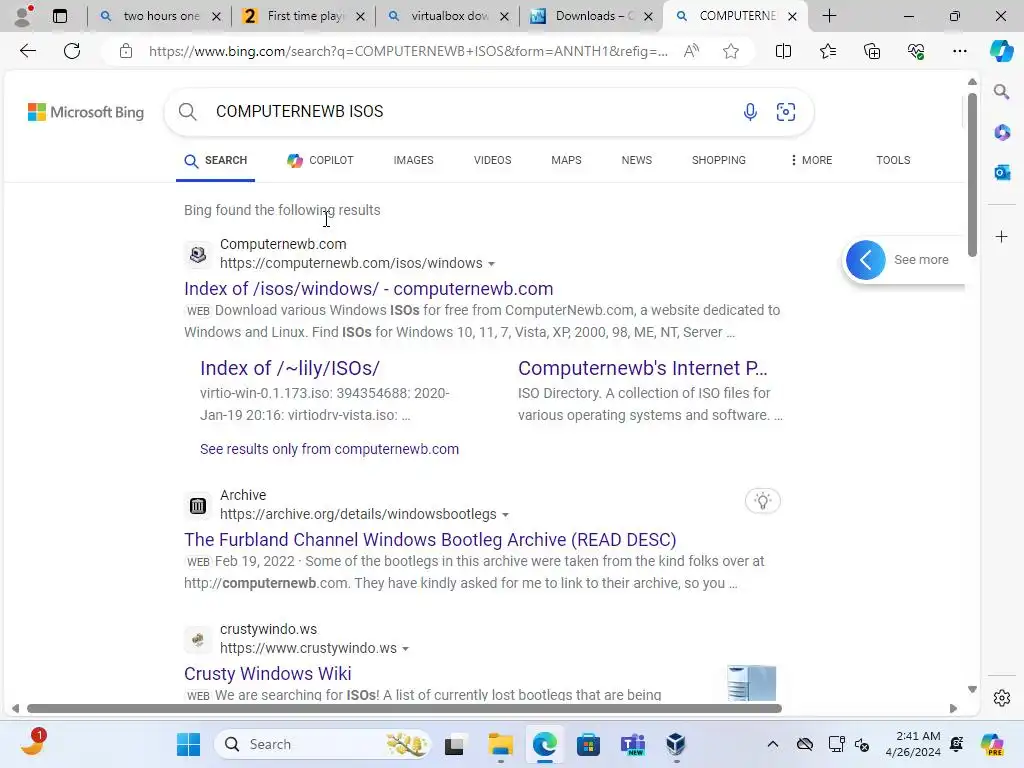The height and width of the screenshot is (768, 1024).
Task: Switch to the 'two hours one' browser tab
Action: click(159, 16)
